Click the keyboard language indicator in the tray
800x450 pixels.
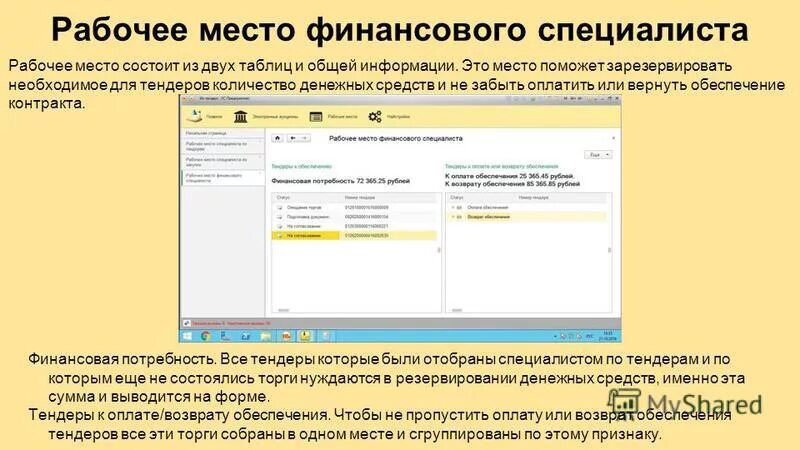tap(590, 337)
